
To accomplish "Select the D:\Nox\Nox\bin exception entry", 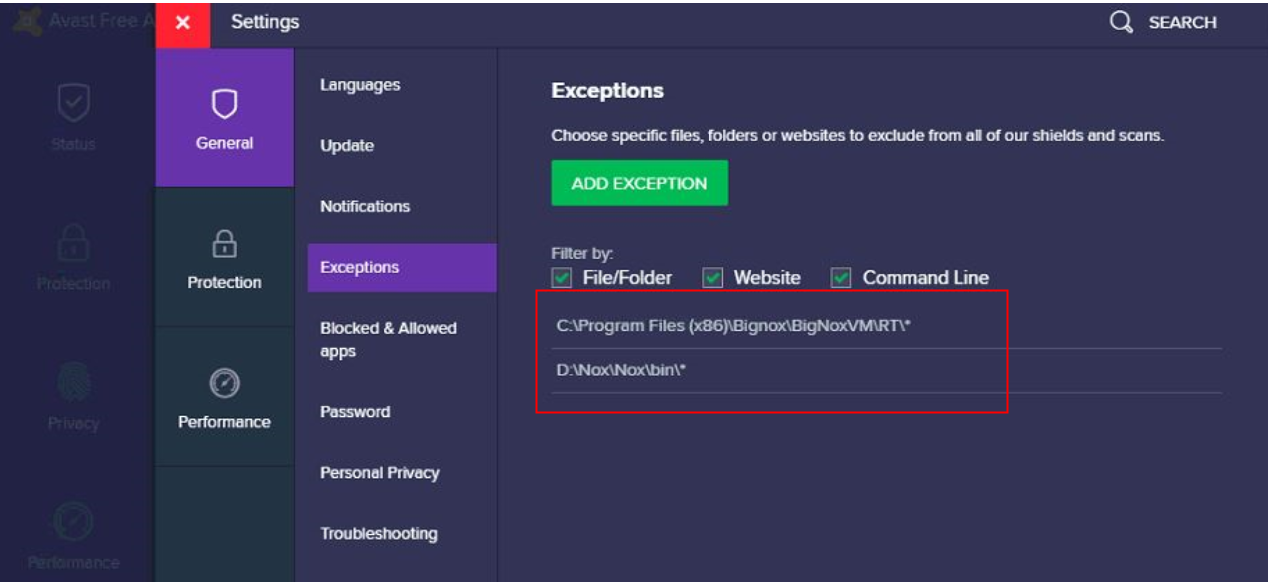I will coord(621,370).
